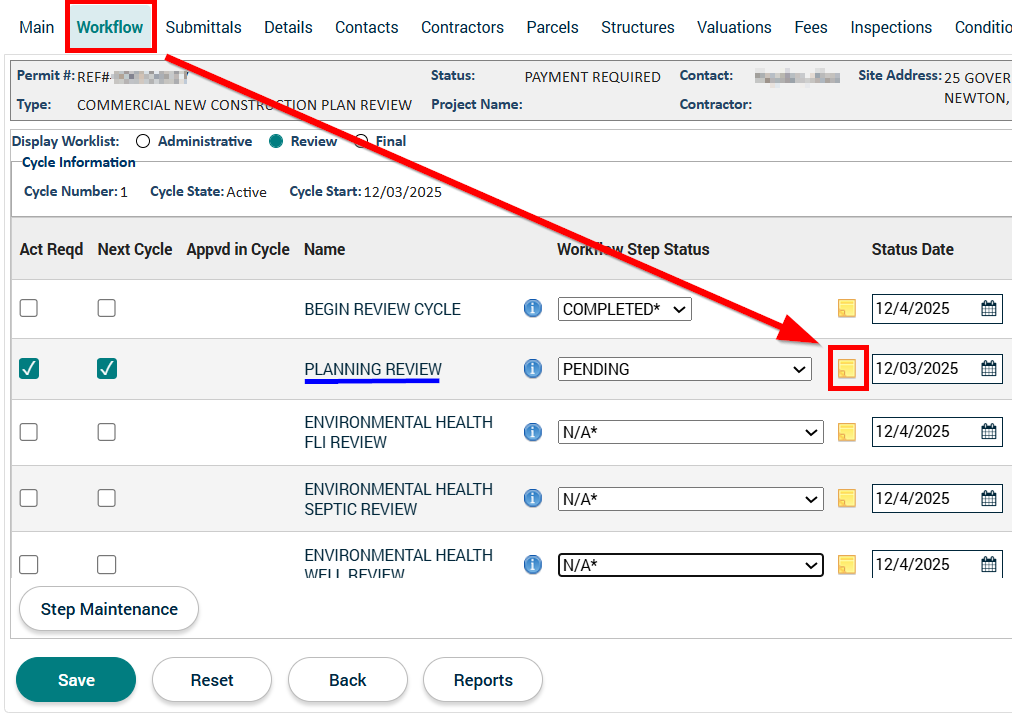The image size is (1012, 718).
Task: Open the note icon for Planning Review
Action: [x=846, y=369]
